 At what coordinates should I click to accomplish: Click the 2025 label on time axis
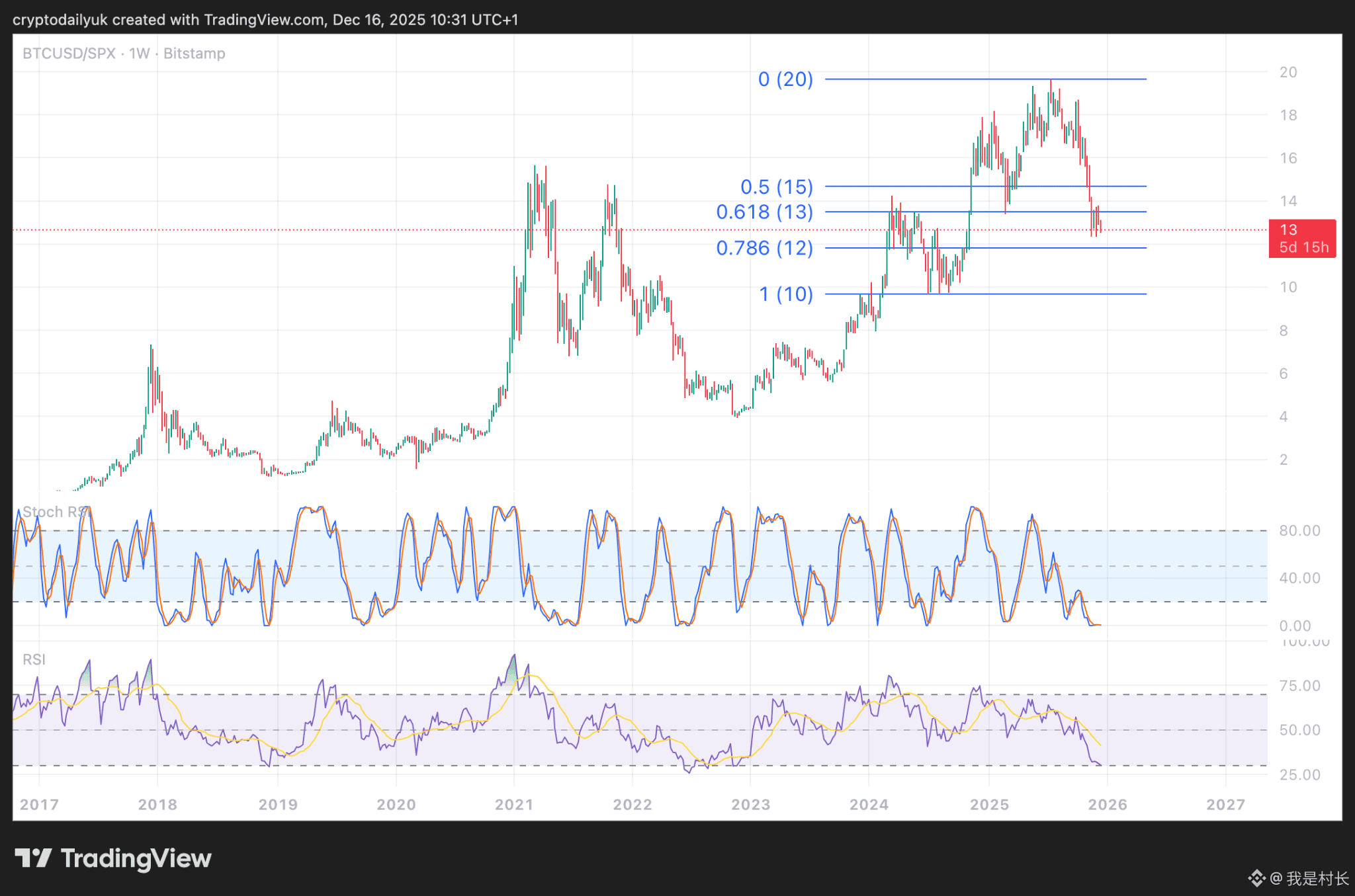tap(989, 805)
